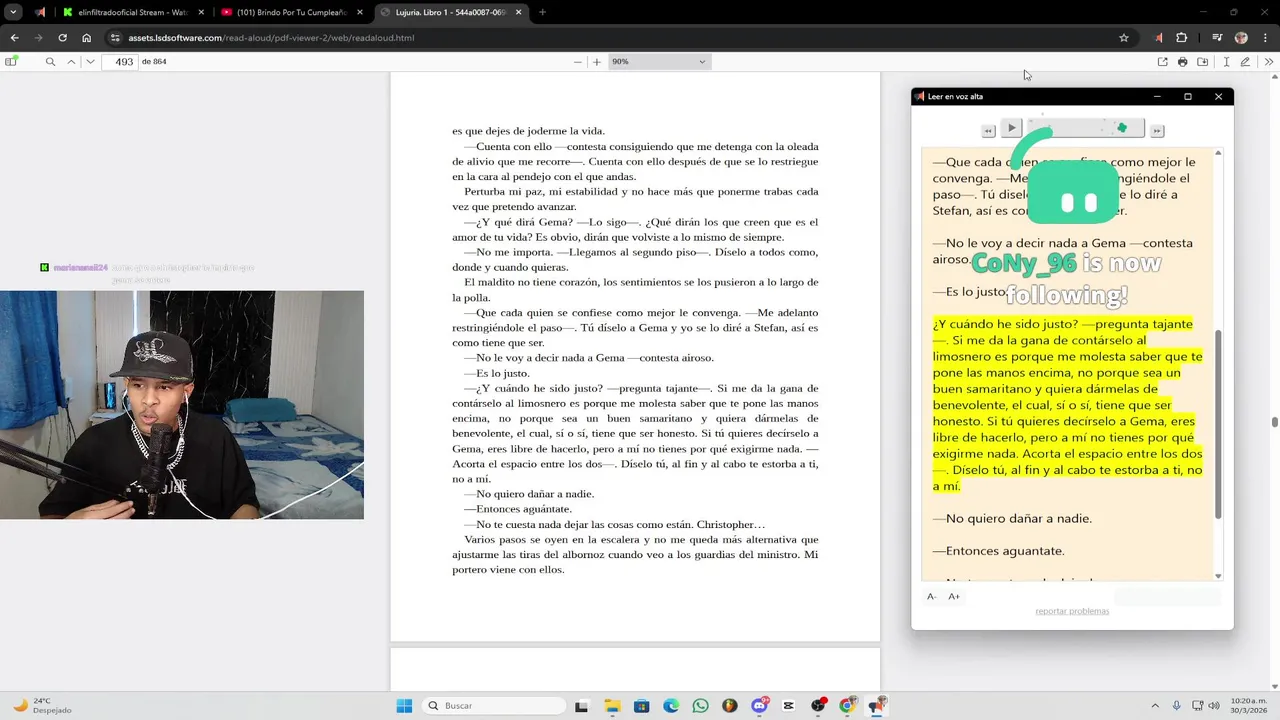The width and height of the screenshot is (1280, 720).
Task: Decrease text size with A- button
Action: [931, 596]
